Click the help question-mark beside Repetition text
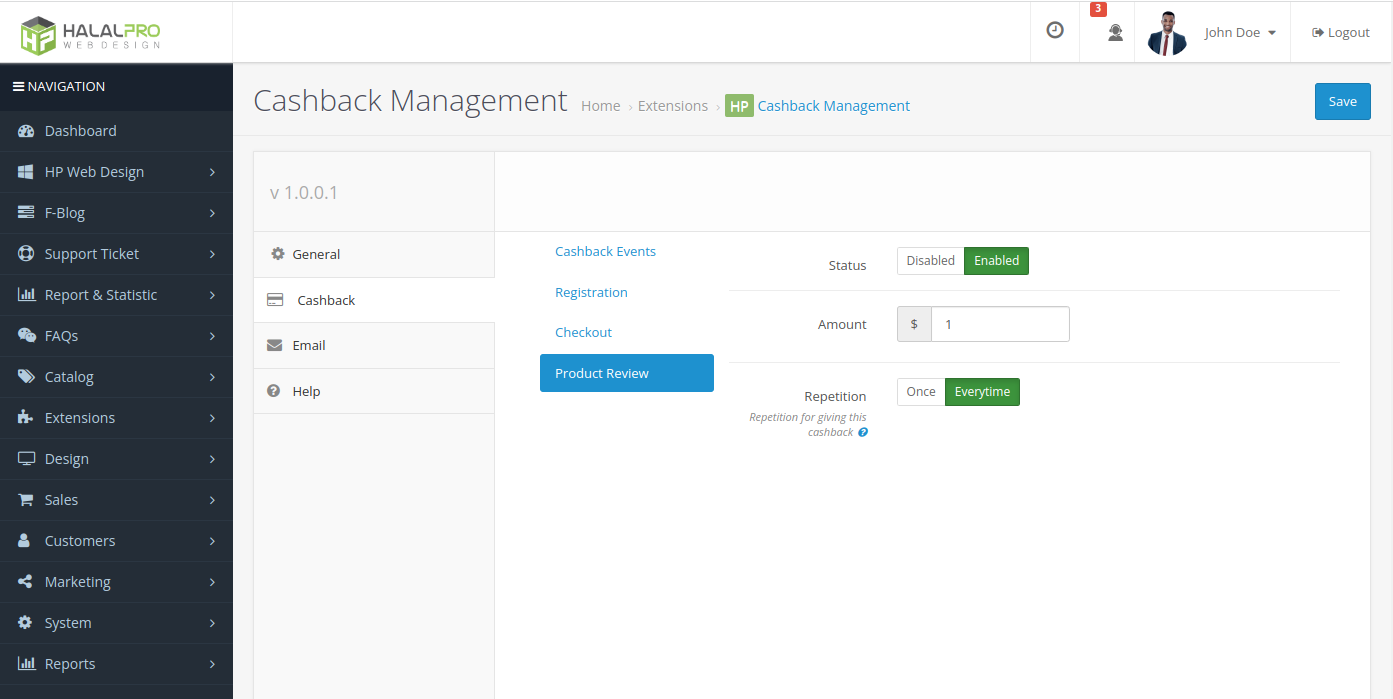Screen dimensions: 1393x699 click(x=862, y=431)
